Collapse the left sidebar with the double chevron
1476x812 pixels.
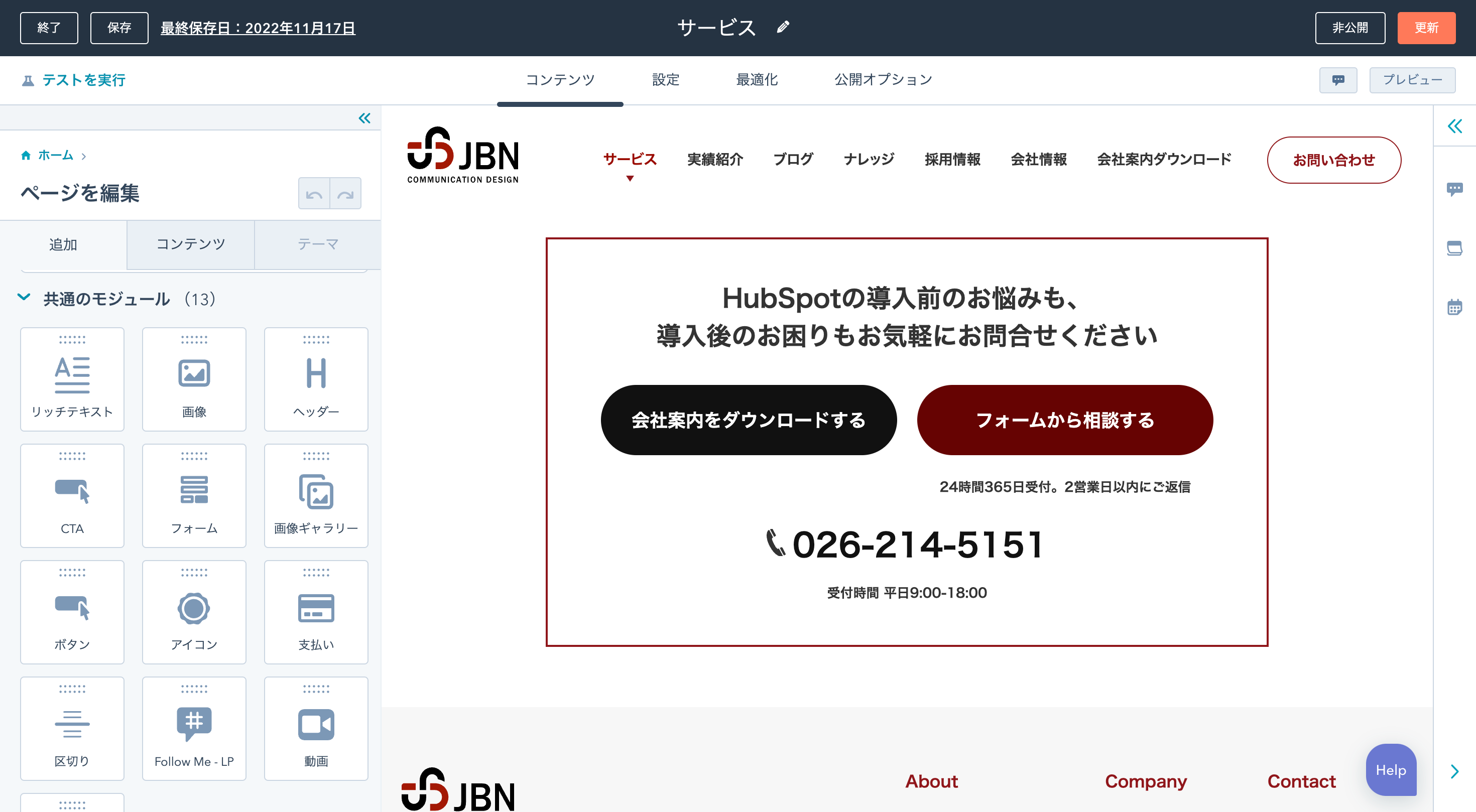point(364,118)
